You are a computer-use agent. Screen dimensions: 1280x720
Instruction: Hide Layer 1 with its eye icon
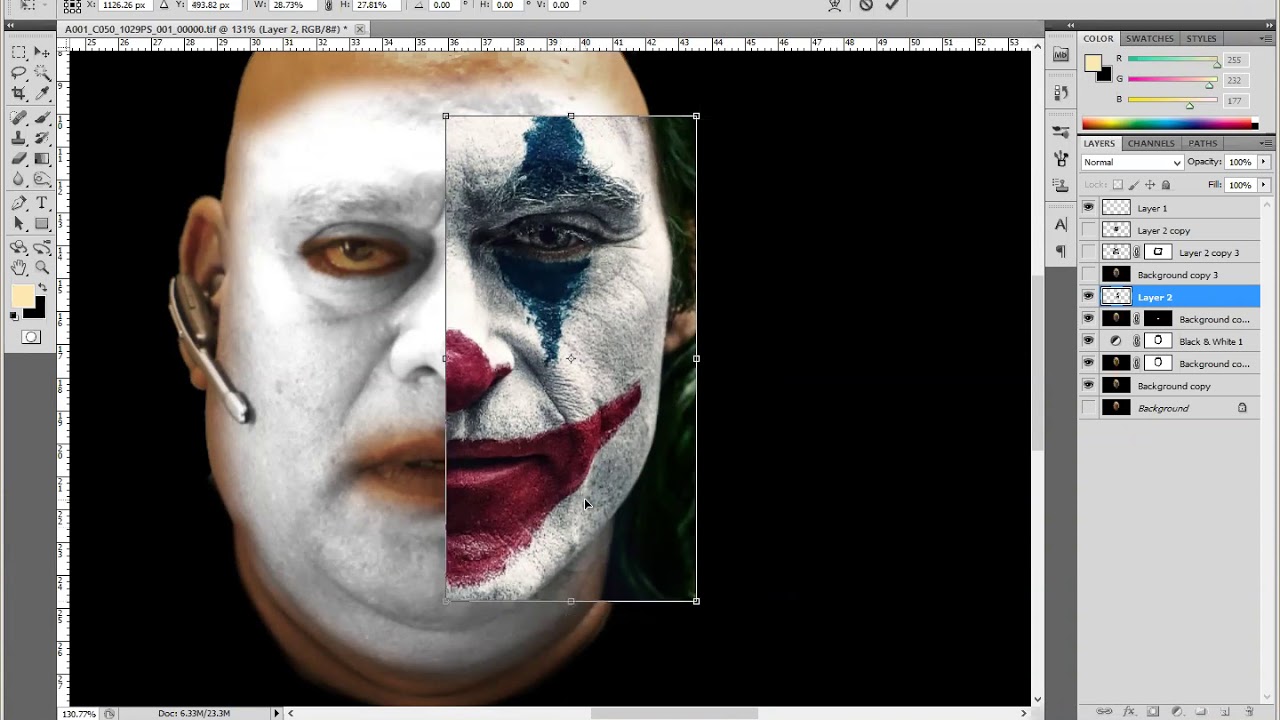click(x=1088, y=208)
